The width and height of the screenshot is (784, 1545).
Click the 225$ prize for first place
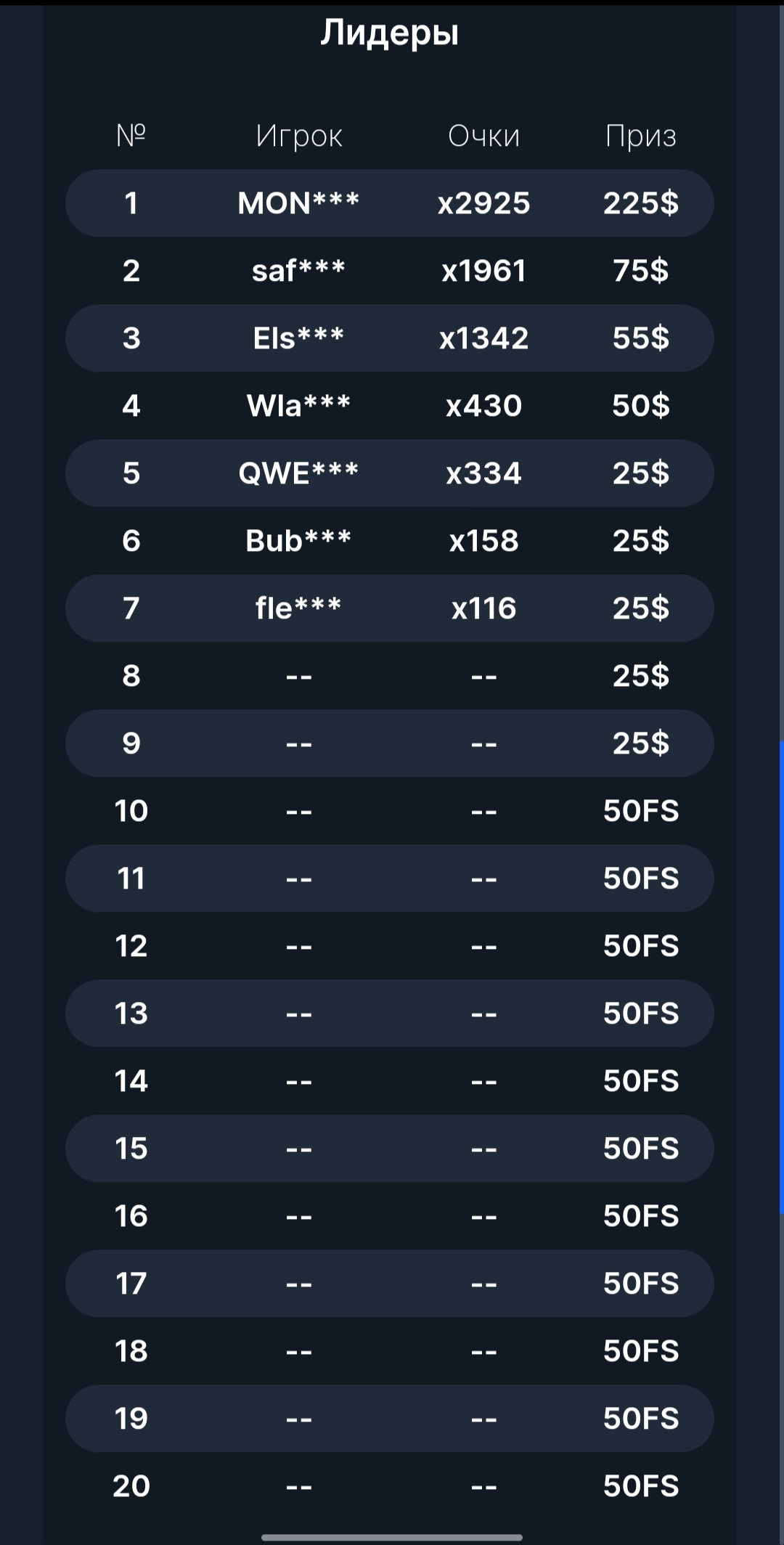[641, 203]
